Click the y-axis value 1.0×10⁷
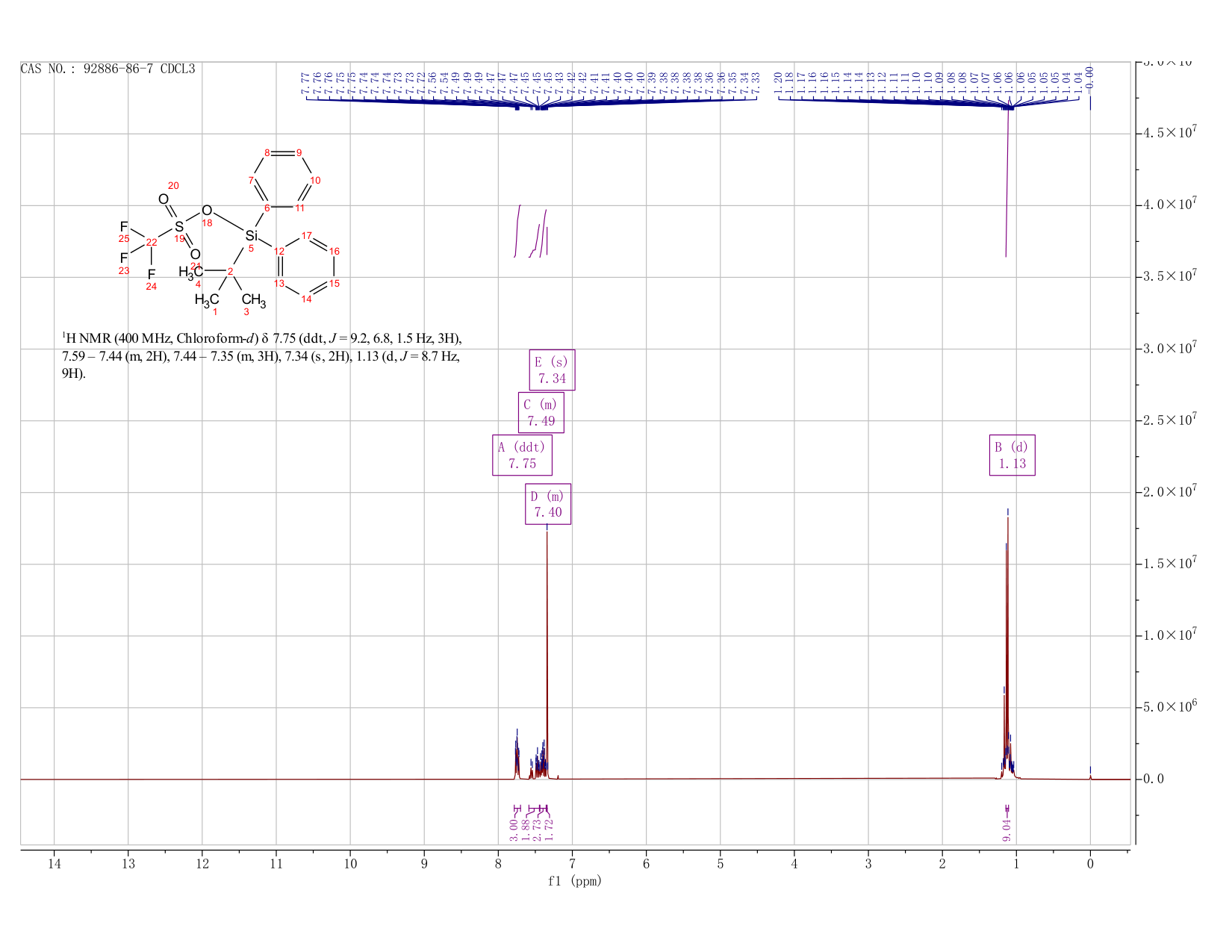 tap(1169, 635)
